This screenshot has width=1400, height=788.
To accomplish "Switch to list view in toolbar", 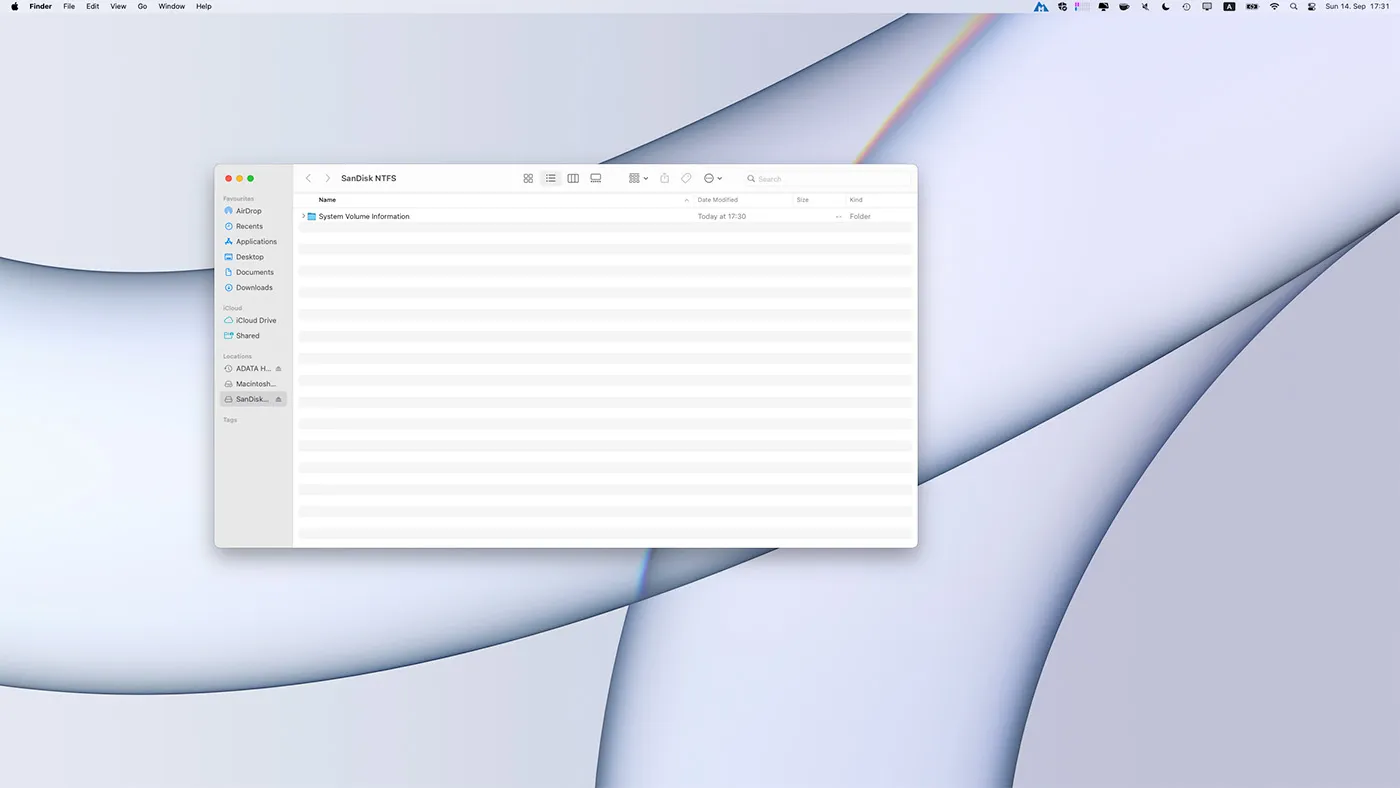I will [x=550, y=178].
